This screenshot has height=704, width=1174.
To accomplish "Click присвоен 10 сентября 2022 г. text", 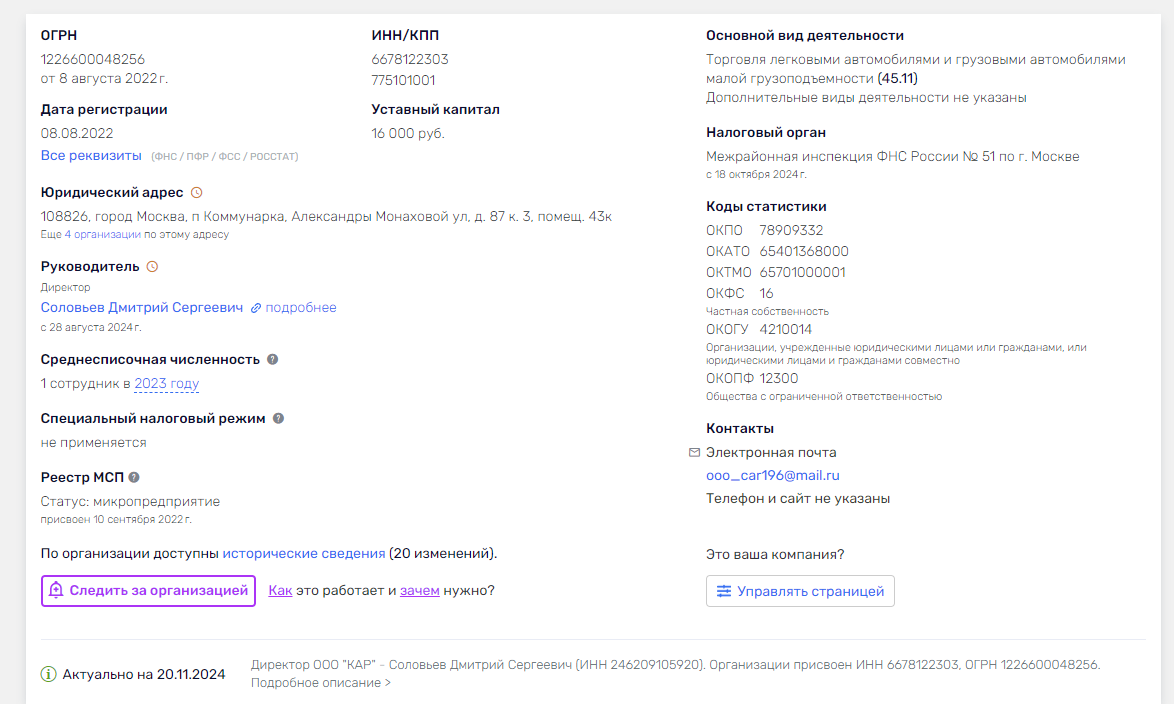I will tap(116, 520).
